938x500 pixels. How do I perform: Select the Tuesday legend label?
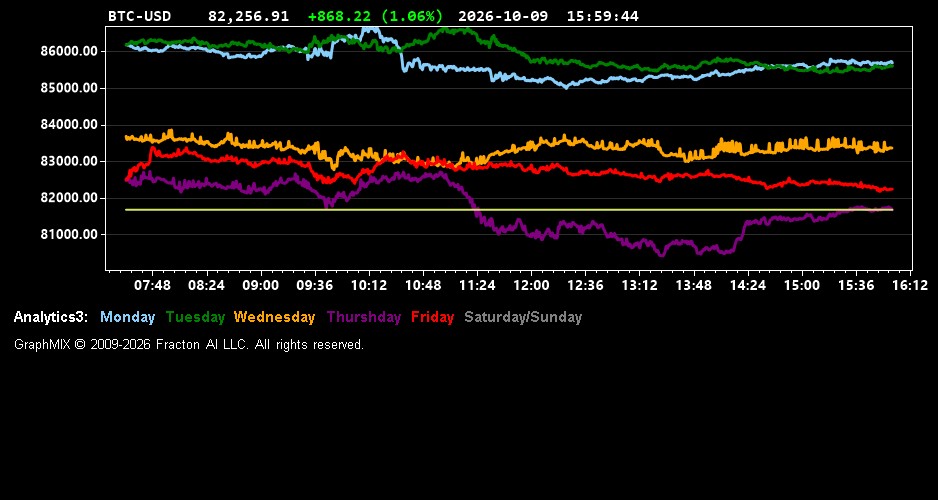point(195,318)
